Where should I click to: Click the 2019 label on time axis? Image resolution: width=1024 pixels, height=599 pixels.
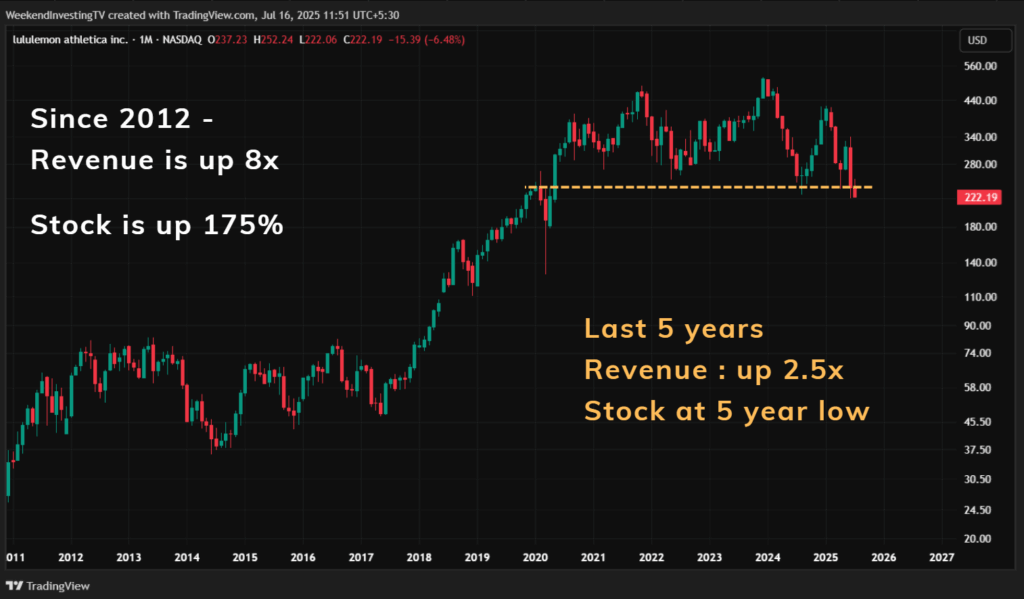click(x=477, y=557)
